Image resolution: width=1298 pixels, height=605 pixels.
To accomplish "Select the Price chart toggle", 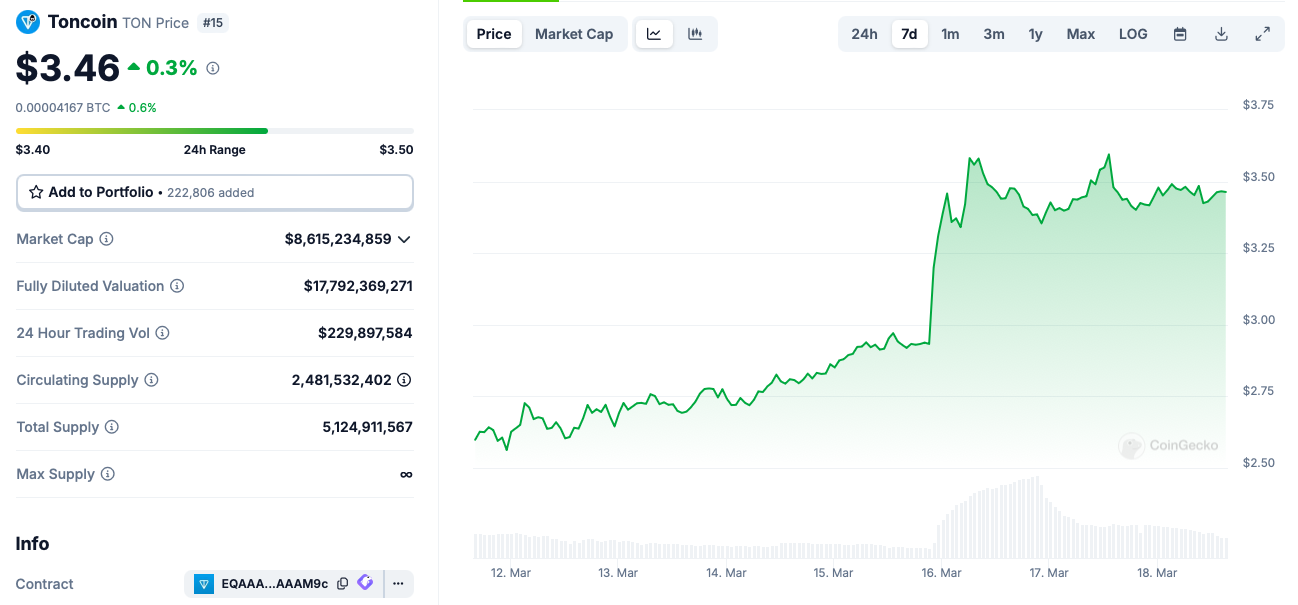I will (x=494, y=34).
